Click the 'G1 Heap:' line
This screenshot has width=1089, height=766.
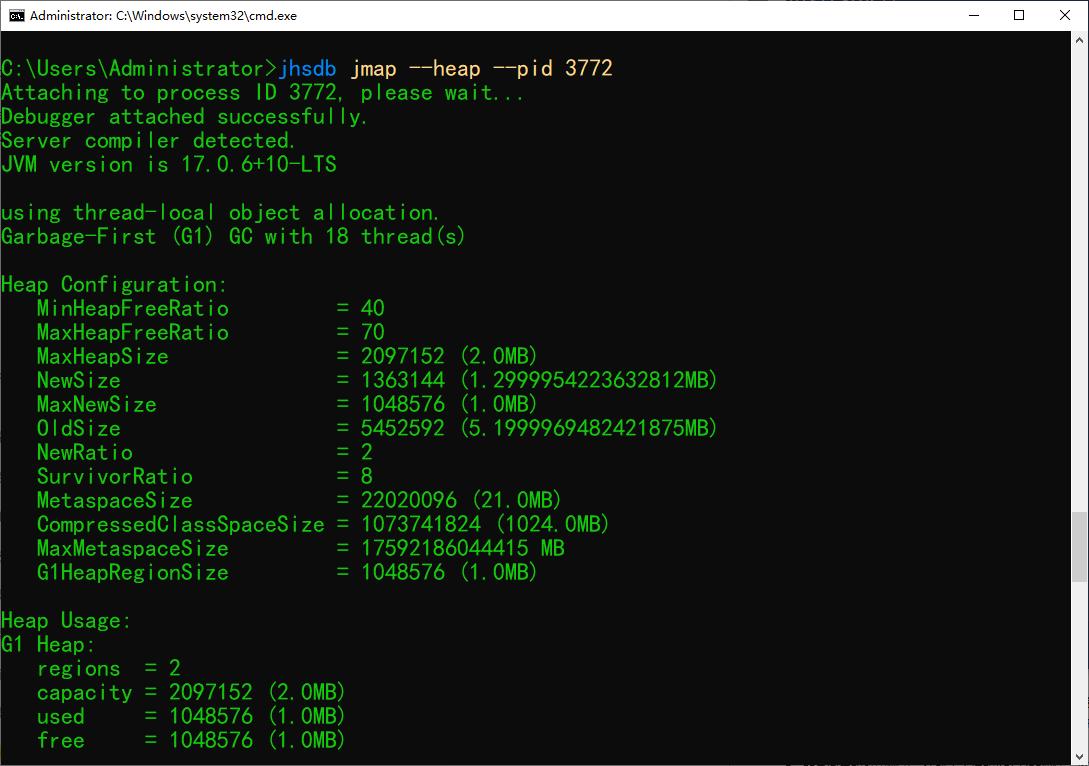point(48,645)
